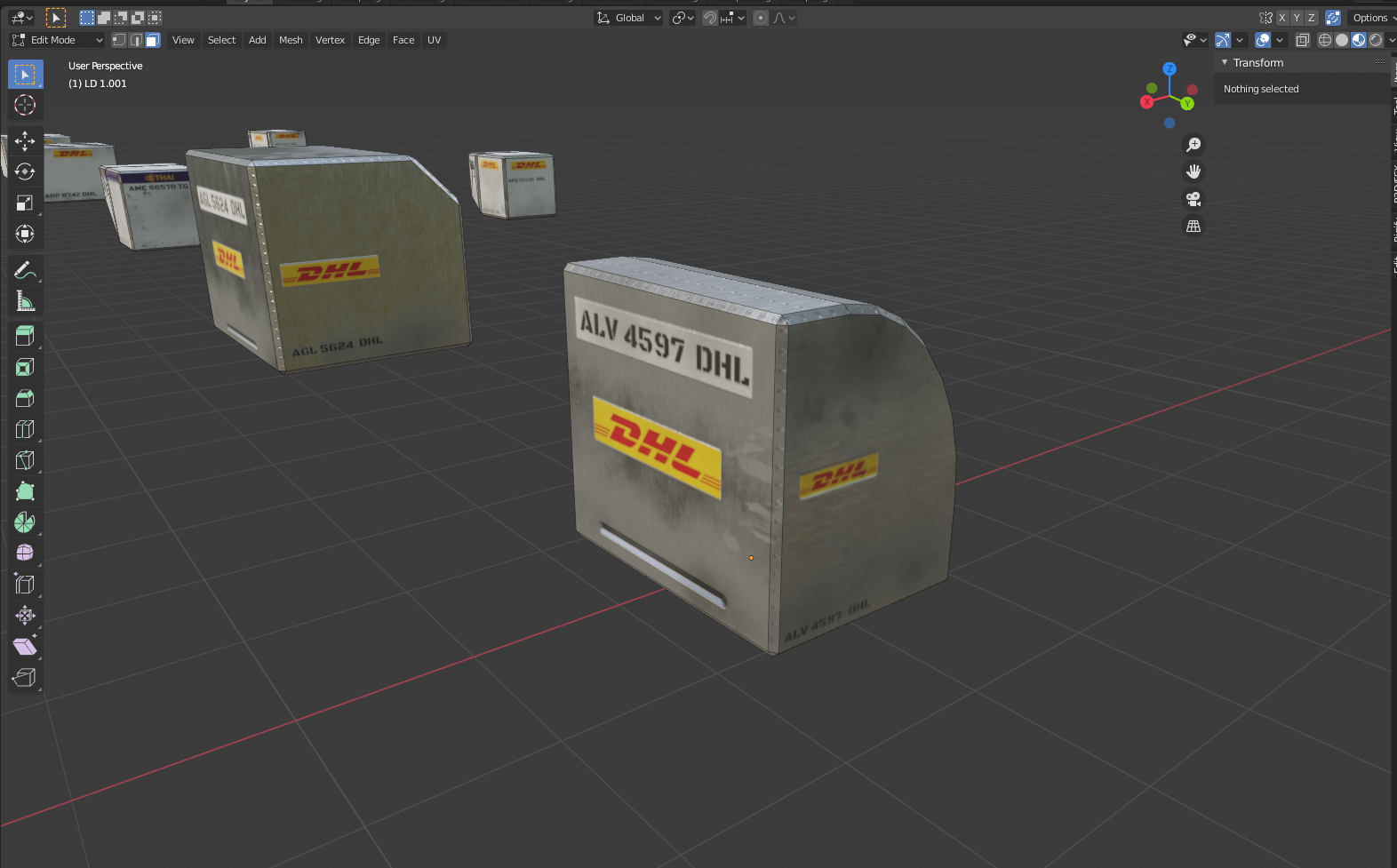Switch to material preview shading

point(1359,40)
